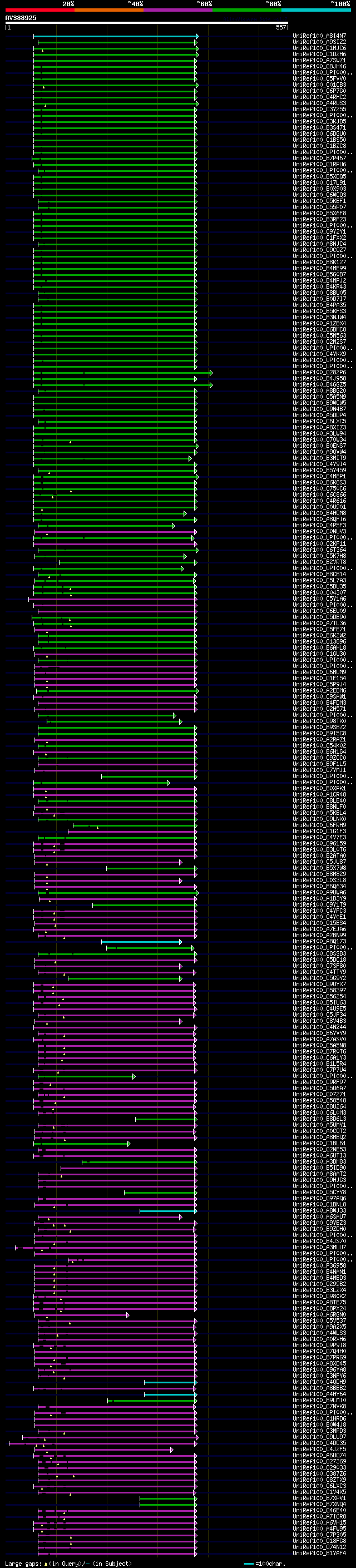Pick the UniRef100_C6LXC5 hit label

point(319,421)
